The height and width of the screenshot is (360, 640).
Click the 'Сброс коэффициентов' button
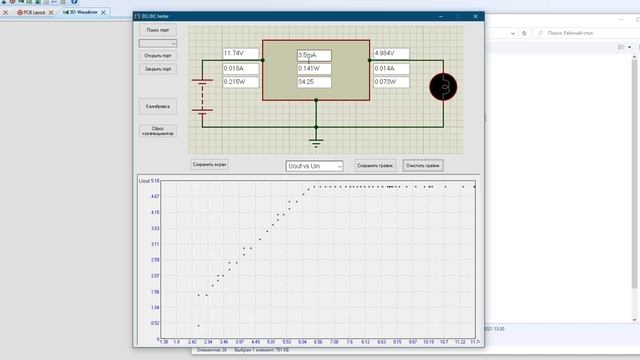click(x=158, y=131)
